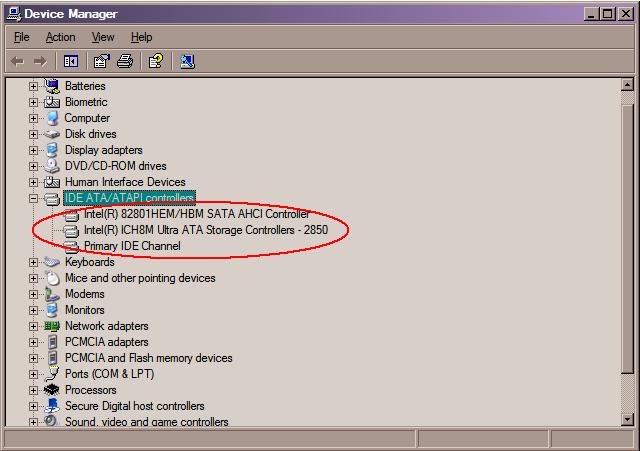640x451 pixels.
Task: Expand the Ports (COM & LPT) node
Action: point(33,374)
